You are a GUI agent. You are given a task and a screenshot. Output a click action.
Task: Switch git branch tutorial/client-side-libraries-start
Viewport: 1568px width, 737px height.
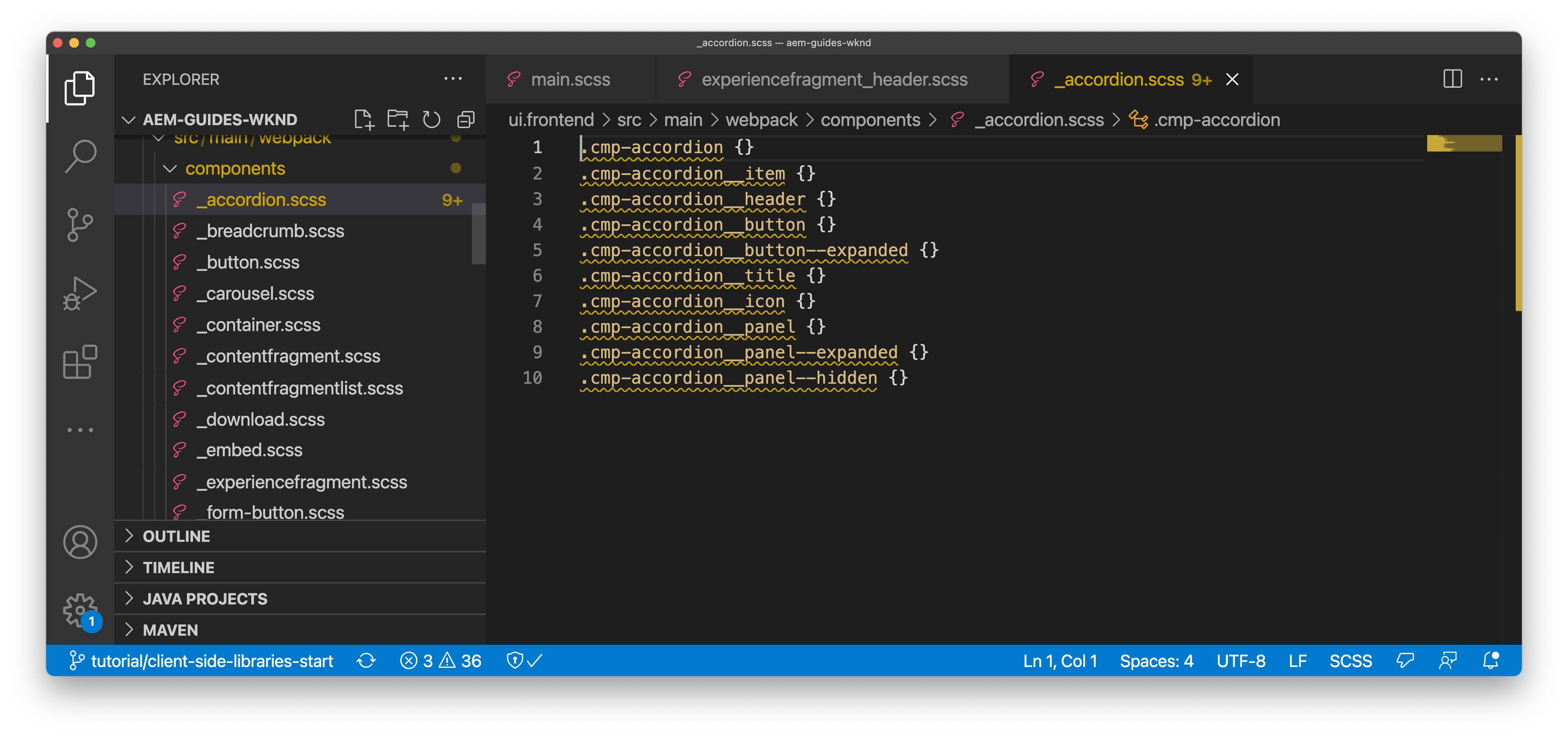201,661
